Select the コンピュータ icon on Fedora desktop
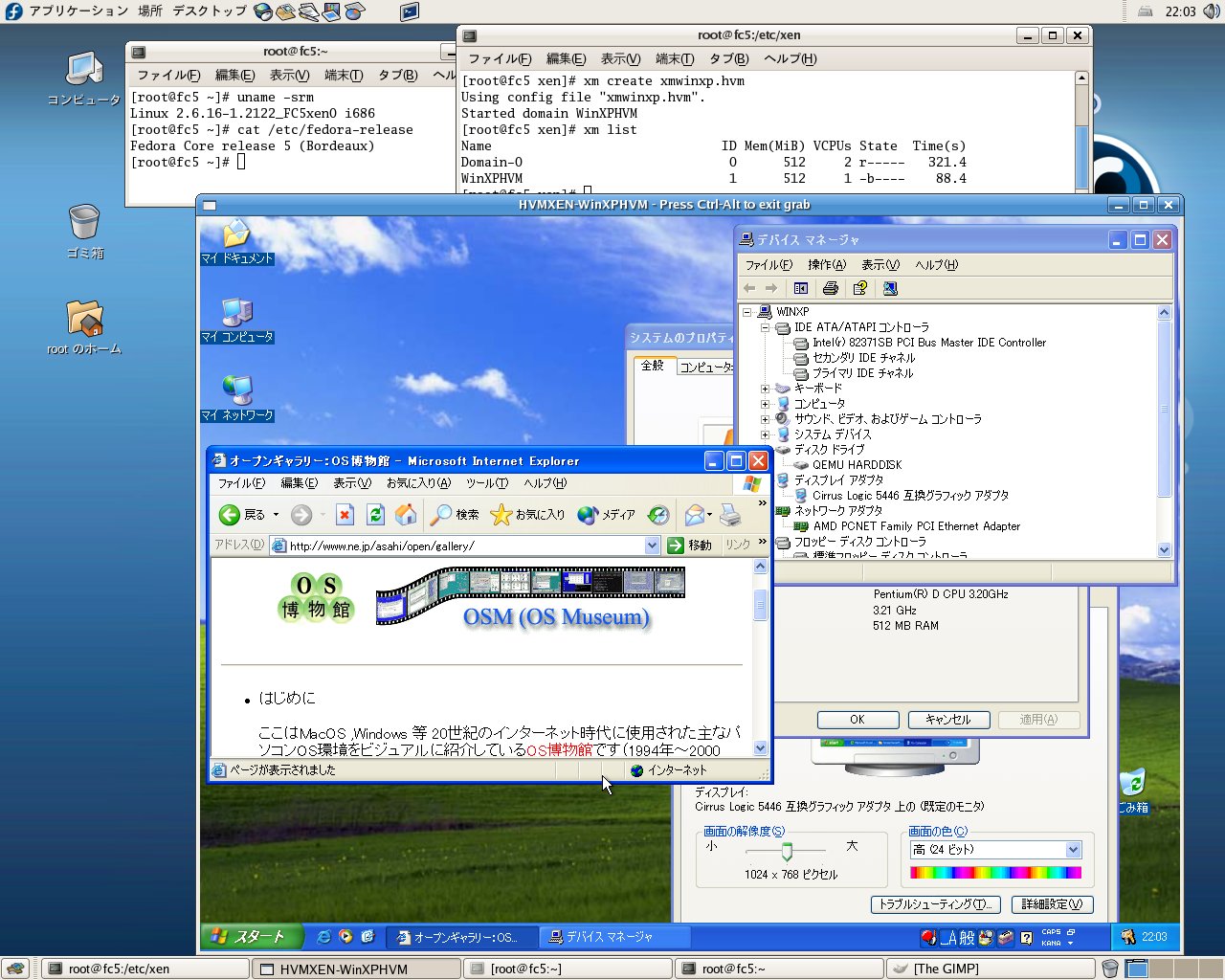This screenshot has width=1225, height=980. click(84, 78)
